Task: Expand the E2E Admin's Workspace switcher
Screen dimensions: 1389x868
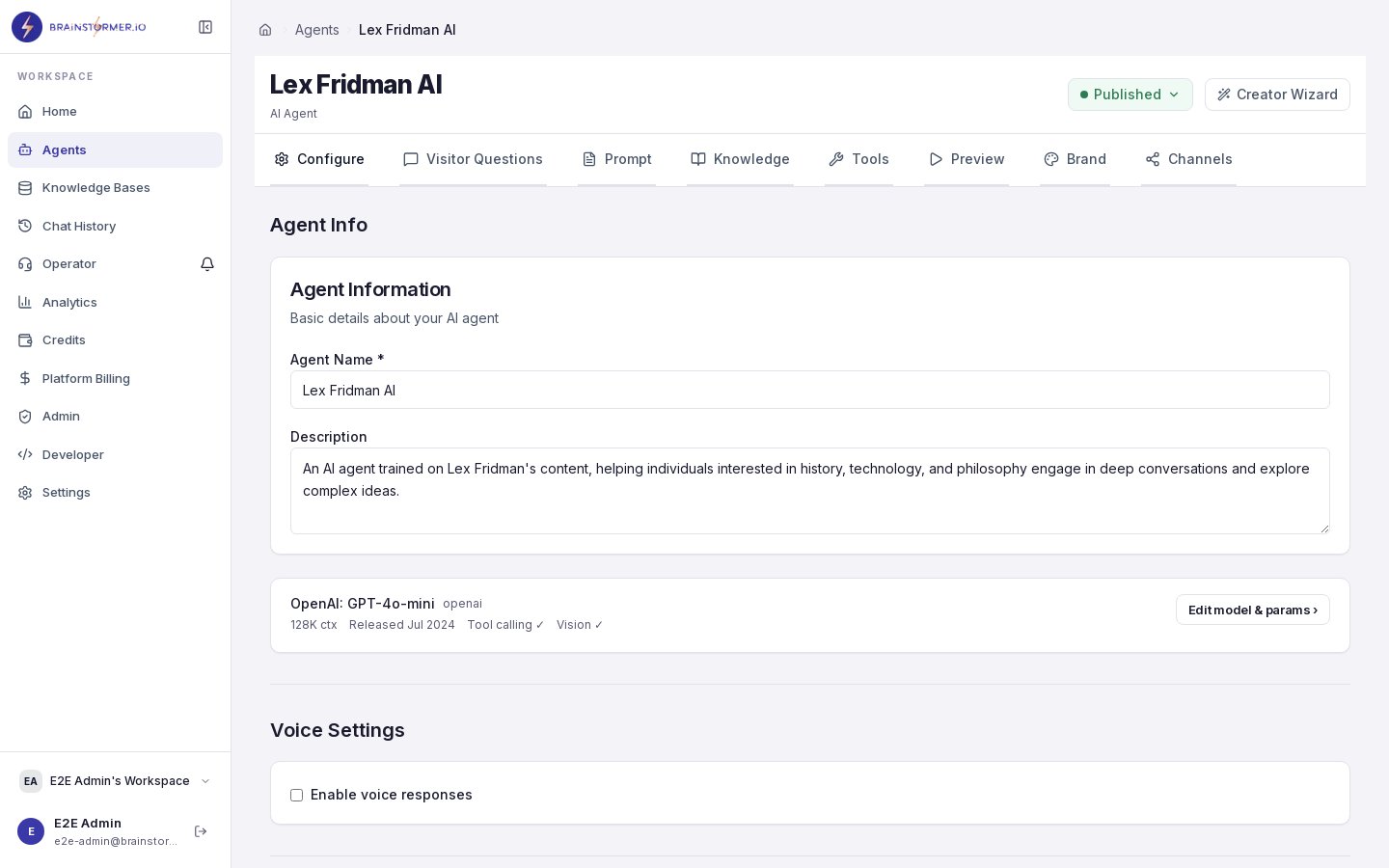Action: click(x=116, y=781)
